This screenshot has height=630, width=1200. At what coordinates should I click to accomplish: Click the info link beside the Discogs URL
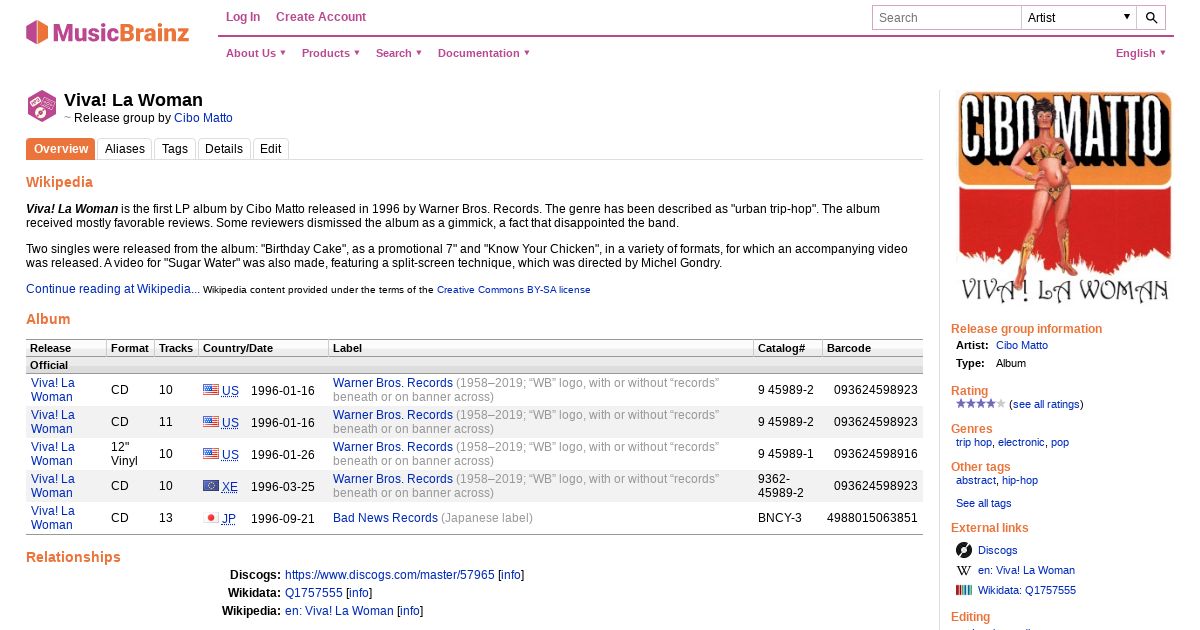point(511,575)
